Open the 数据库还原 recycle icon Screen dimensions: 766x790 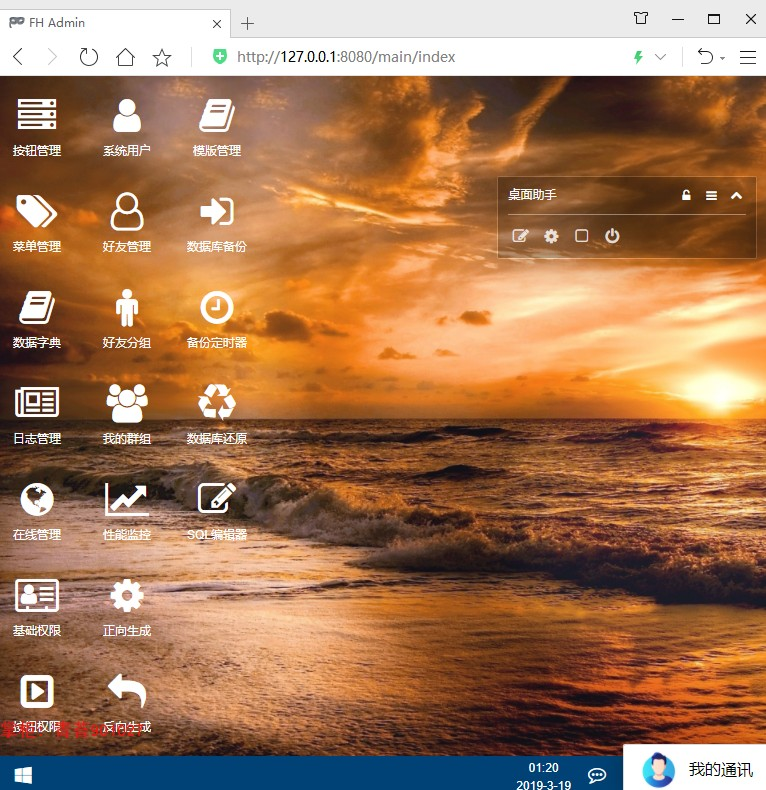click(x=217, y=402)
